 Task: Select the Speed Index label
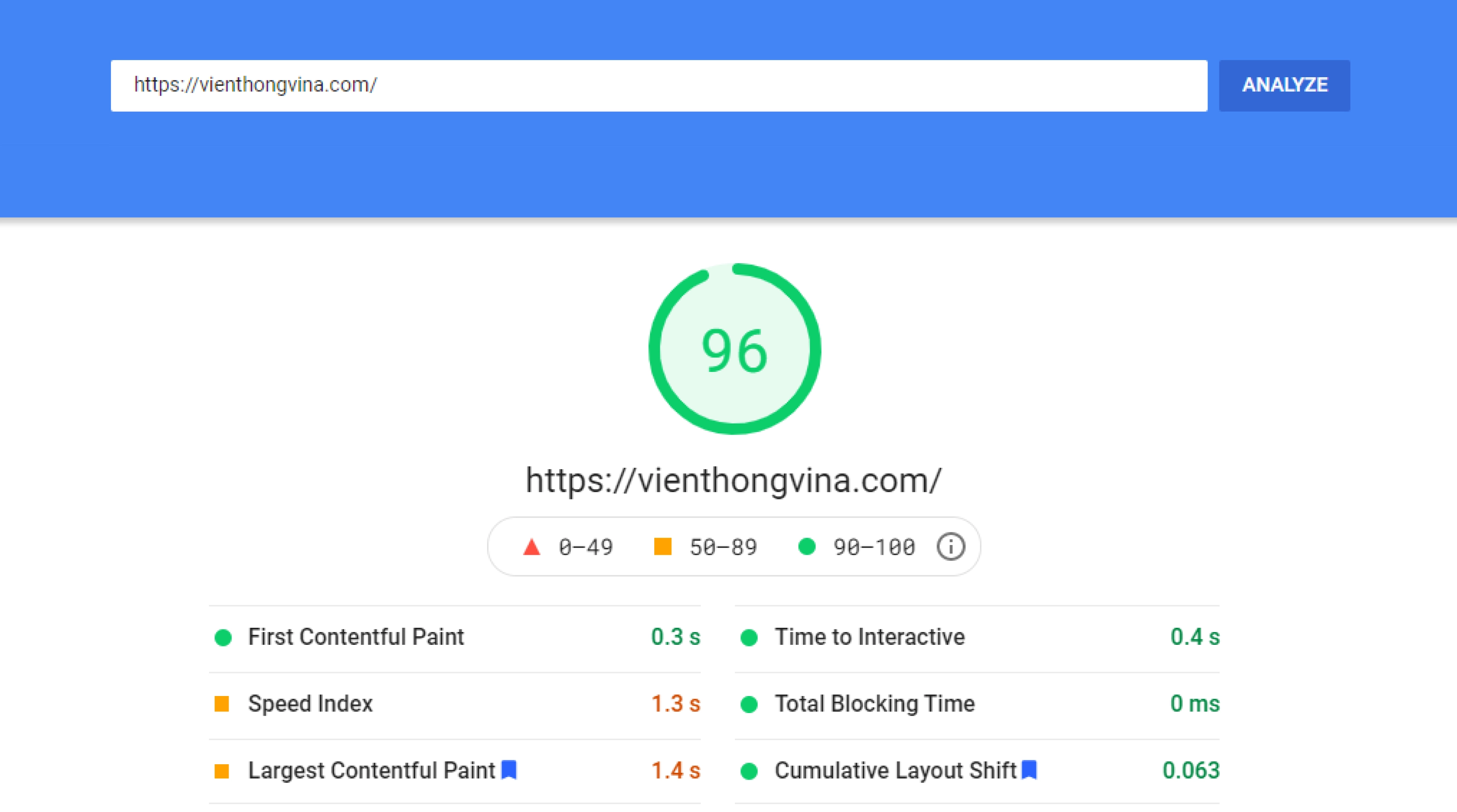[x=311, y=704]
